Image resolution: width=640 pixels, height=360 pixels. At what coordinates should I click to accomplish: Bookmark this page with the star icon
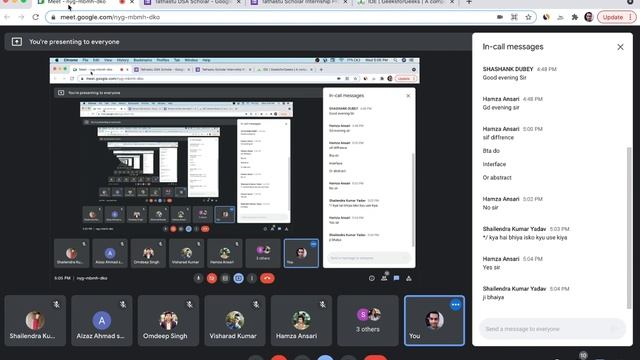(x=528, y=17)
